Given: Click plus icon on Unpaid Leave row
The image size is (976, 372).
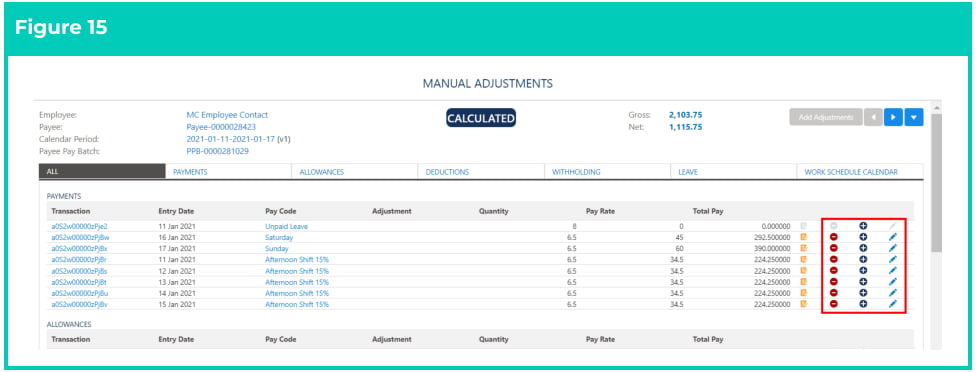Looking at the screenshot, I should tap(863, 226).
